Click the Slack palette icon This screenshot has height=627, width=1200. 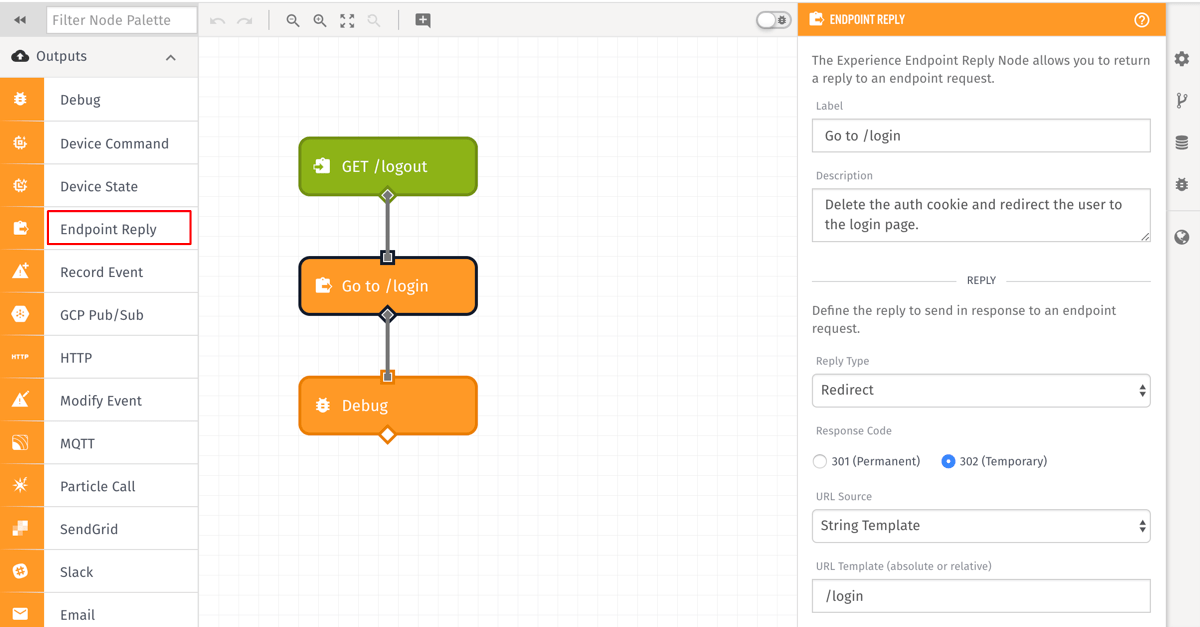click(21, 572)
